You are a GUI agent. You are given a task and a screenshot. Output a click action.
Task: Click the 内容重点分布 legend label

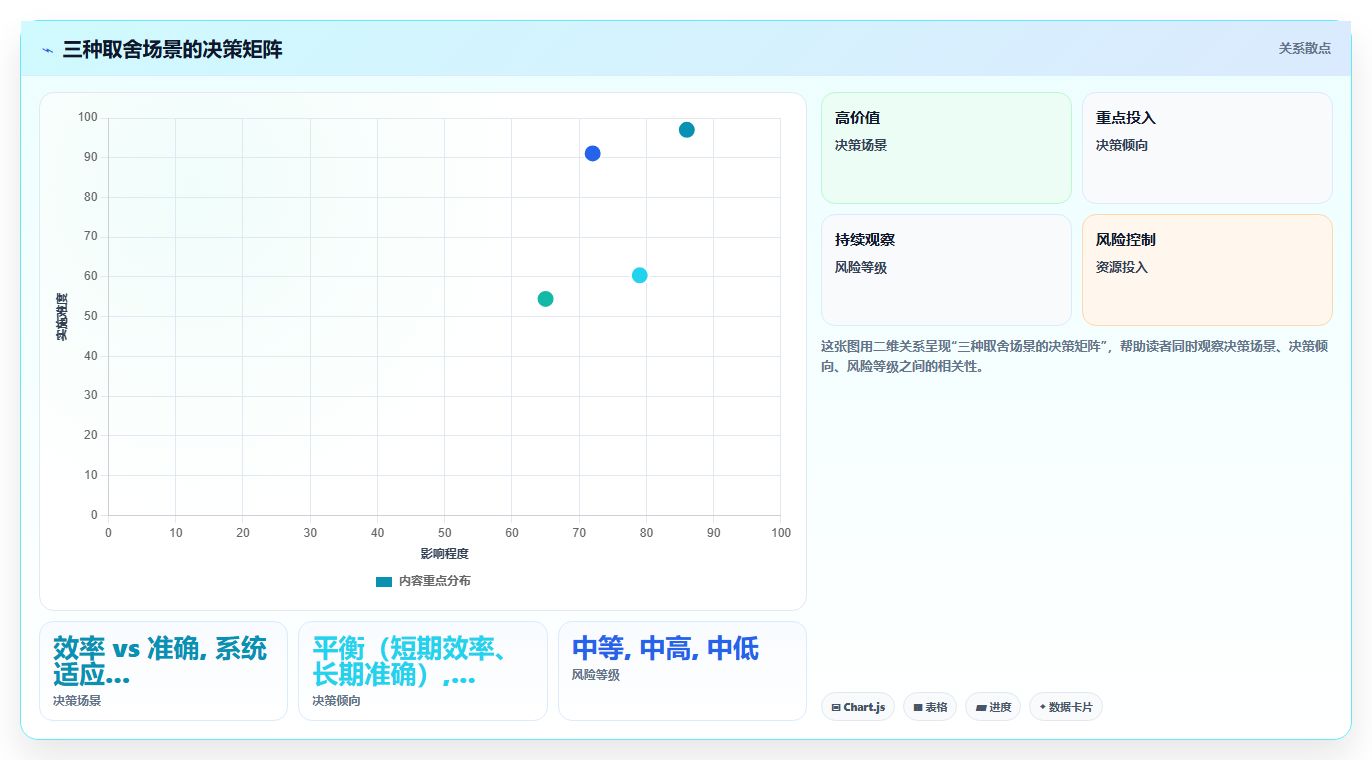[x=434, y=581]
